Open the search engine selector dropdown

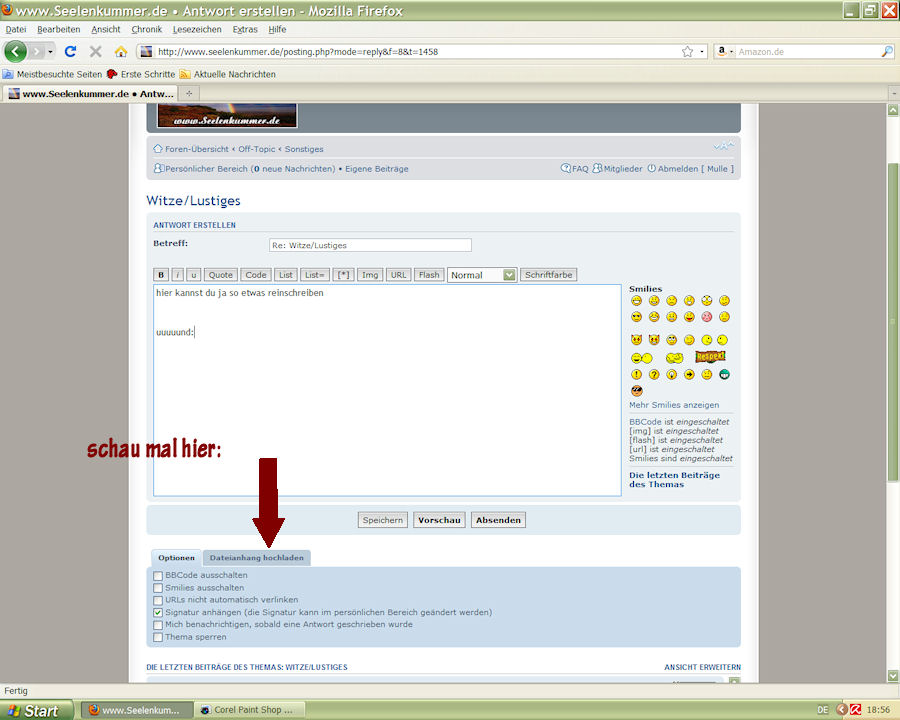[x=726, y=51]
